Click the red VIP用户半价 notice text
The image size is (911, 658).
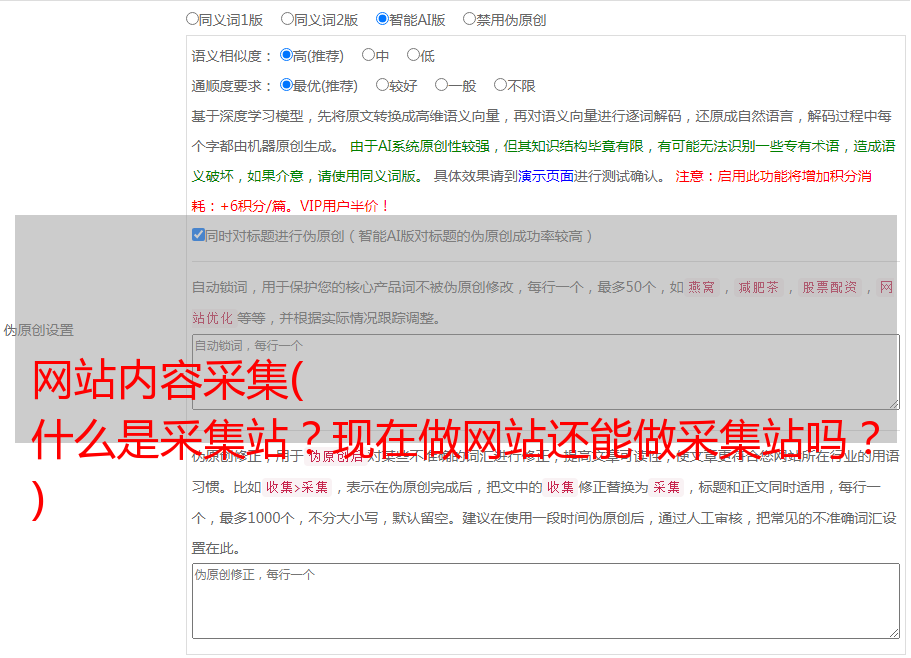[x=344, y=206]
